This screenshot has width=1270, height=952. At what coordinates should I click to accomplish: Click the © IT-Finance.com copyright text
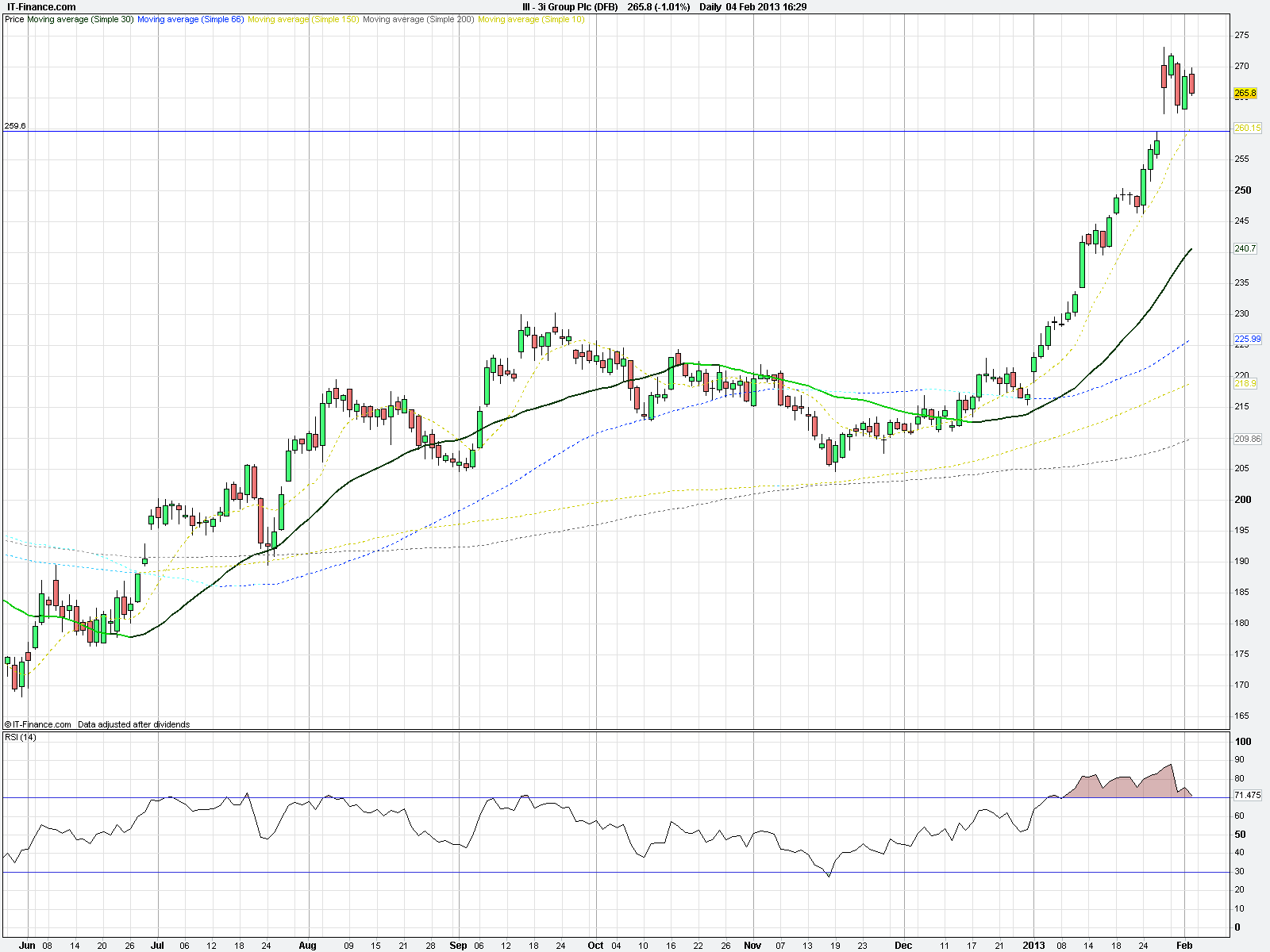[x=38, y=724]
